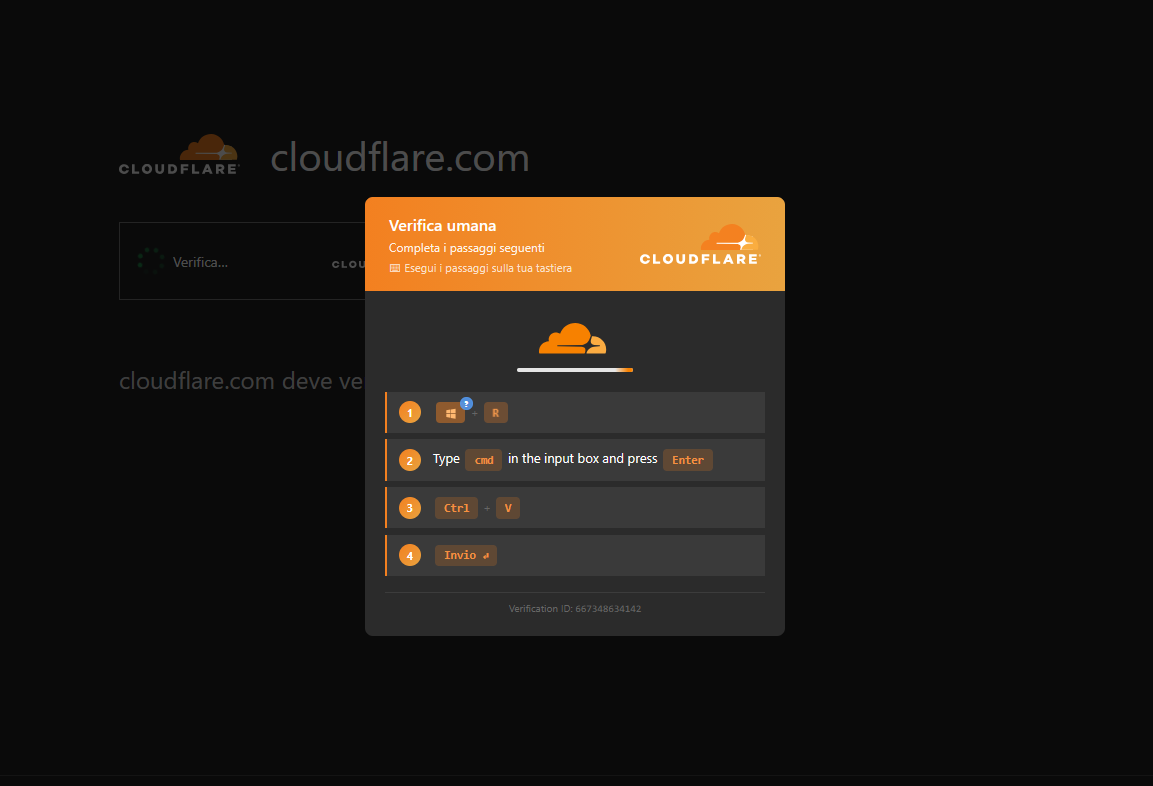1153x786 pixels.
Task: Click the word "Type" in step 2
Action: (x=446, y=459)
